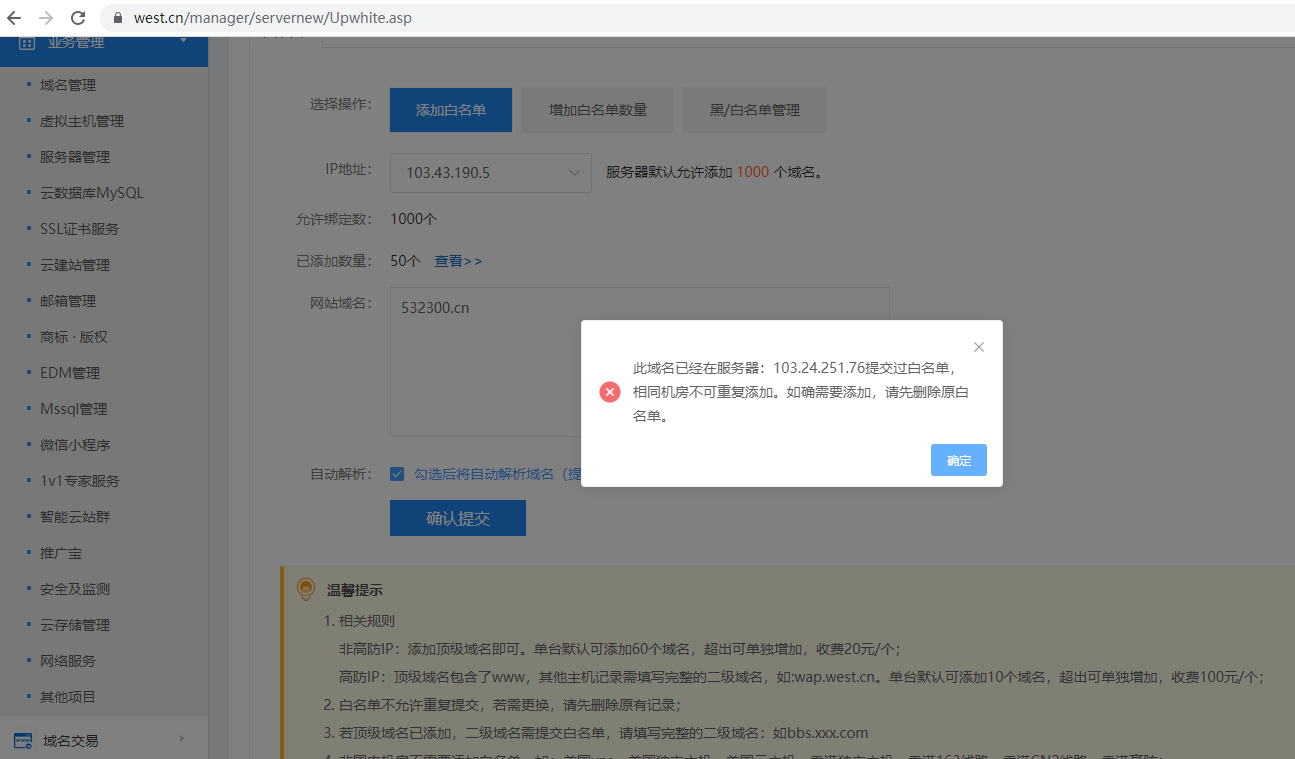This screenshot has height=759, width=1295.
Task: Click the browser forward arrow
Action: 46,18
